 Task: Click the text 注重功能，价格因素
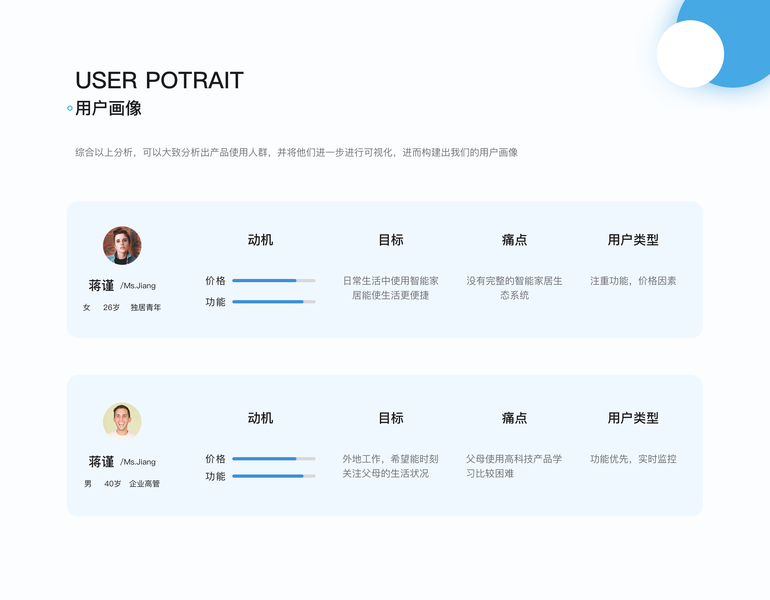click(x=633, y=281)
